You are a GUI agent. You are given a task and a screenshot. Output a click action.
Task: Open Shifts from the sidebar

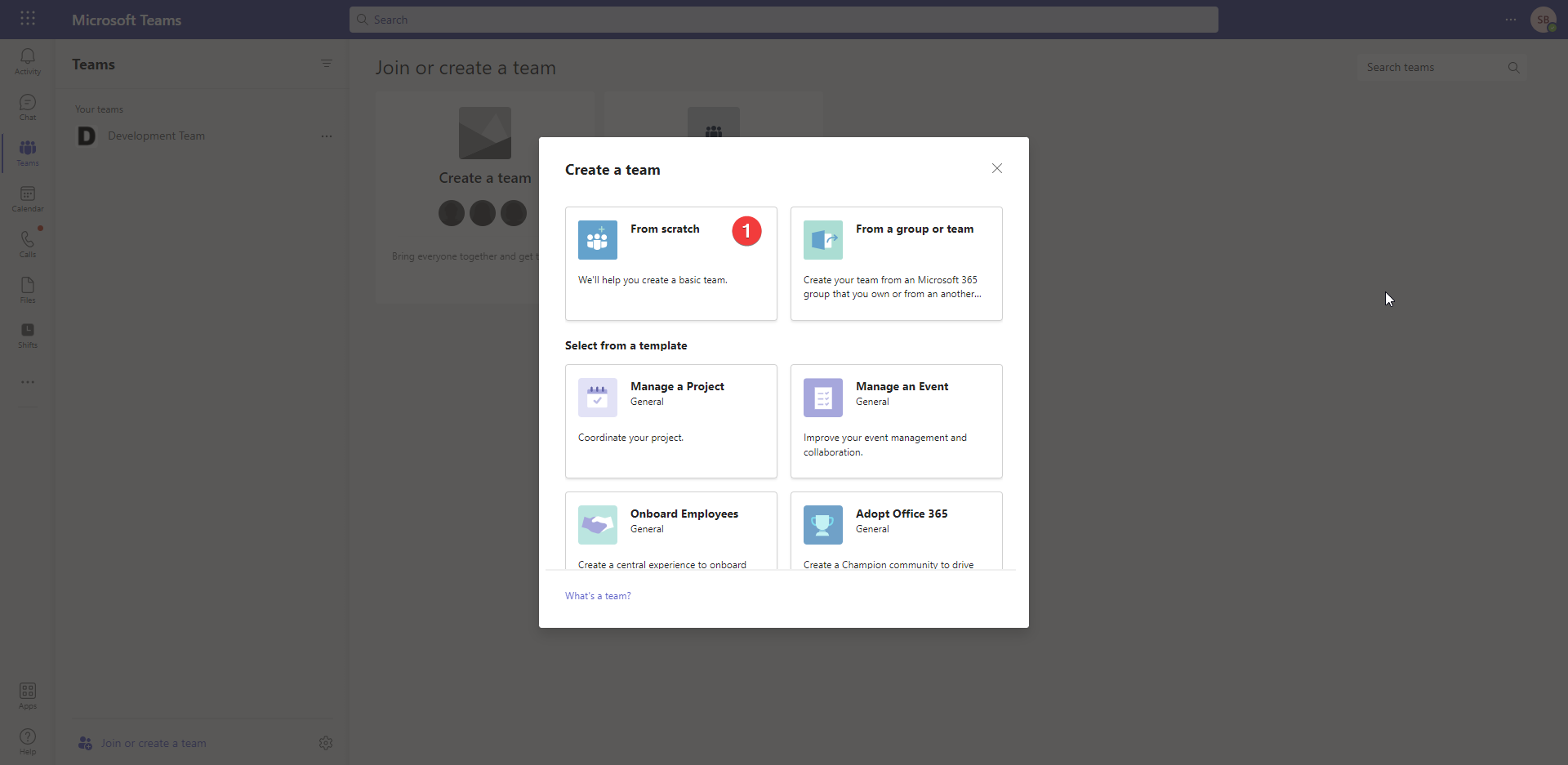pos(28,335)
